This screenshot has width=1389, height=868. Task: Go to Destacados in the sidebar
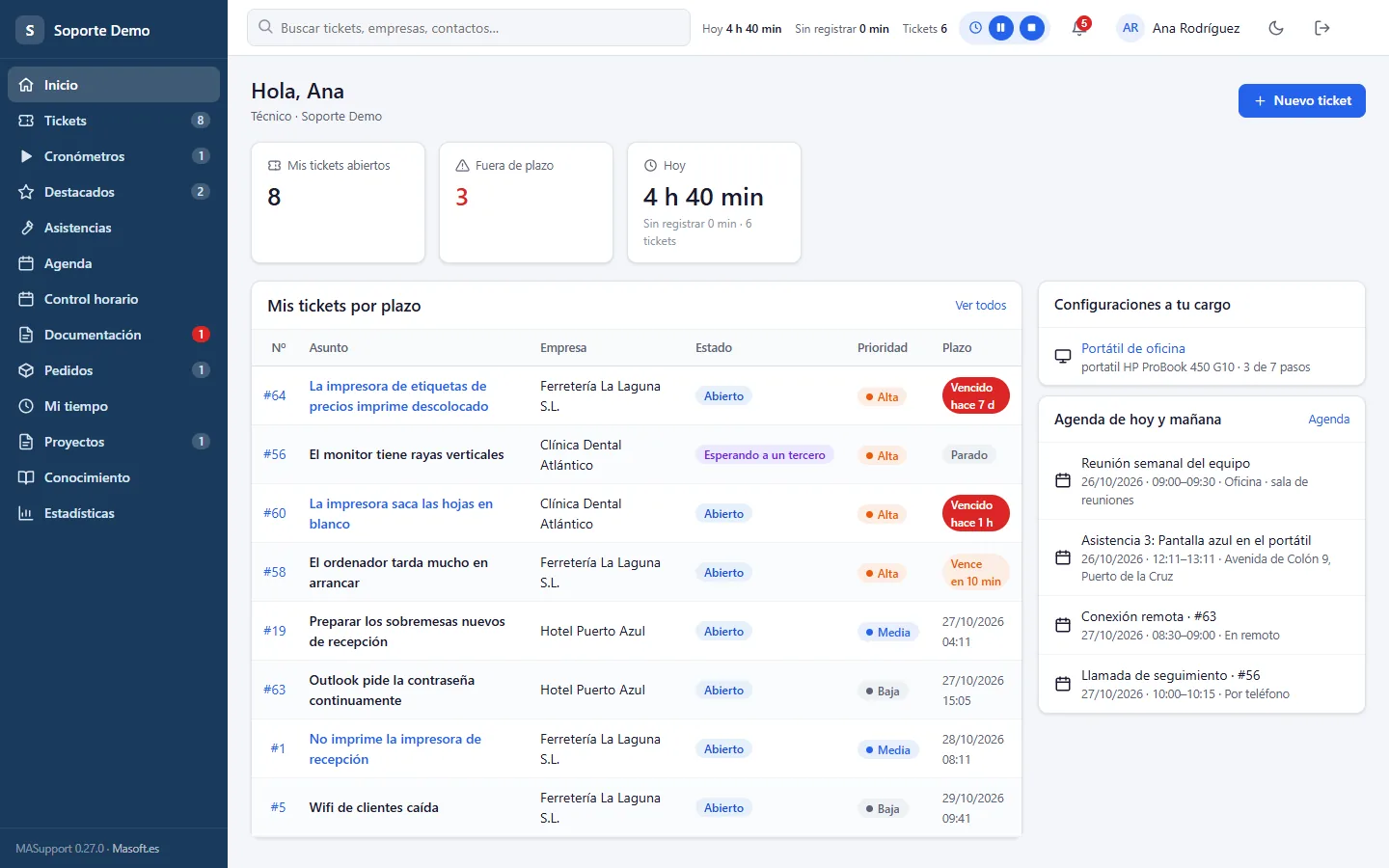point(114,192)
